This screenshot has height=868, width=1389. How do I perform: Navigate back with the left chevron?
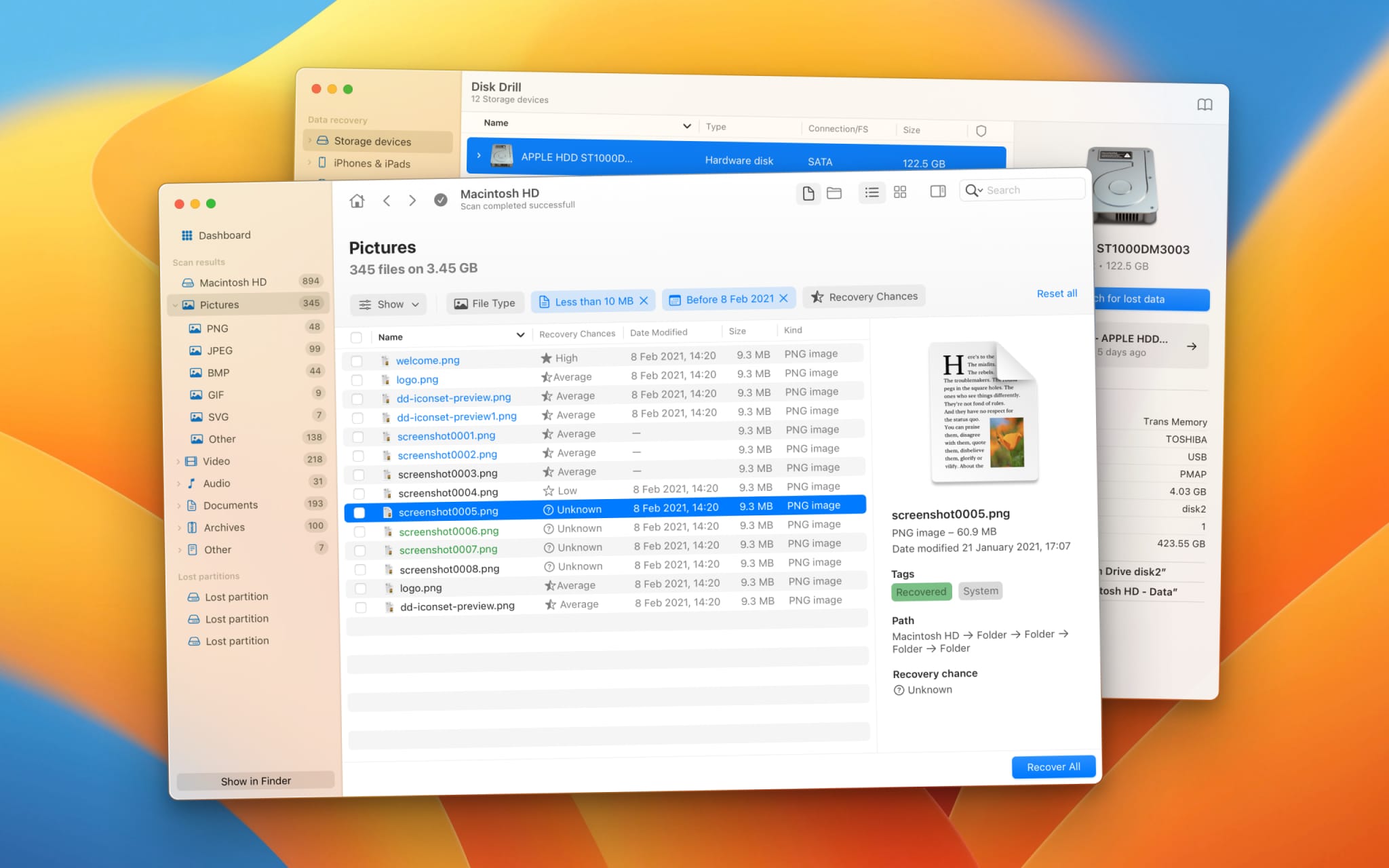387,201
